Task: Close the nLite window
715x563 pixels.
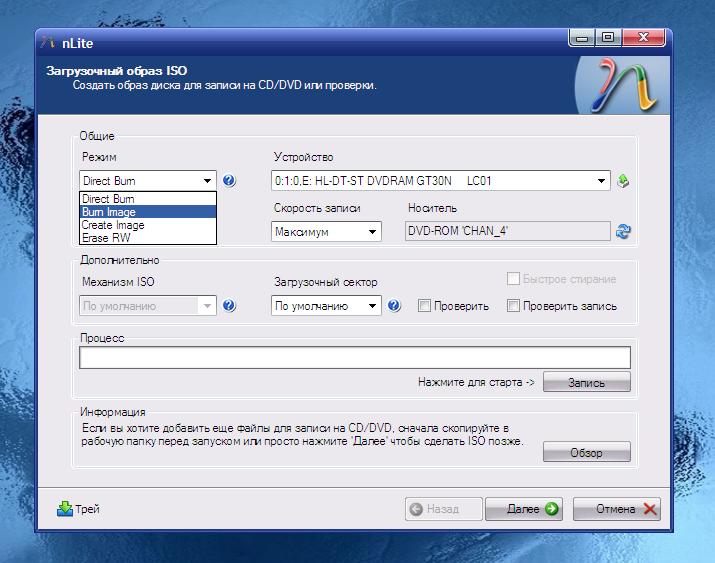Action: [x=643, y=38]
